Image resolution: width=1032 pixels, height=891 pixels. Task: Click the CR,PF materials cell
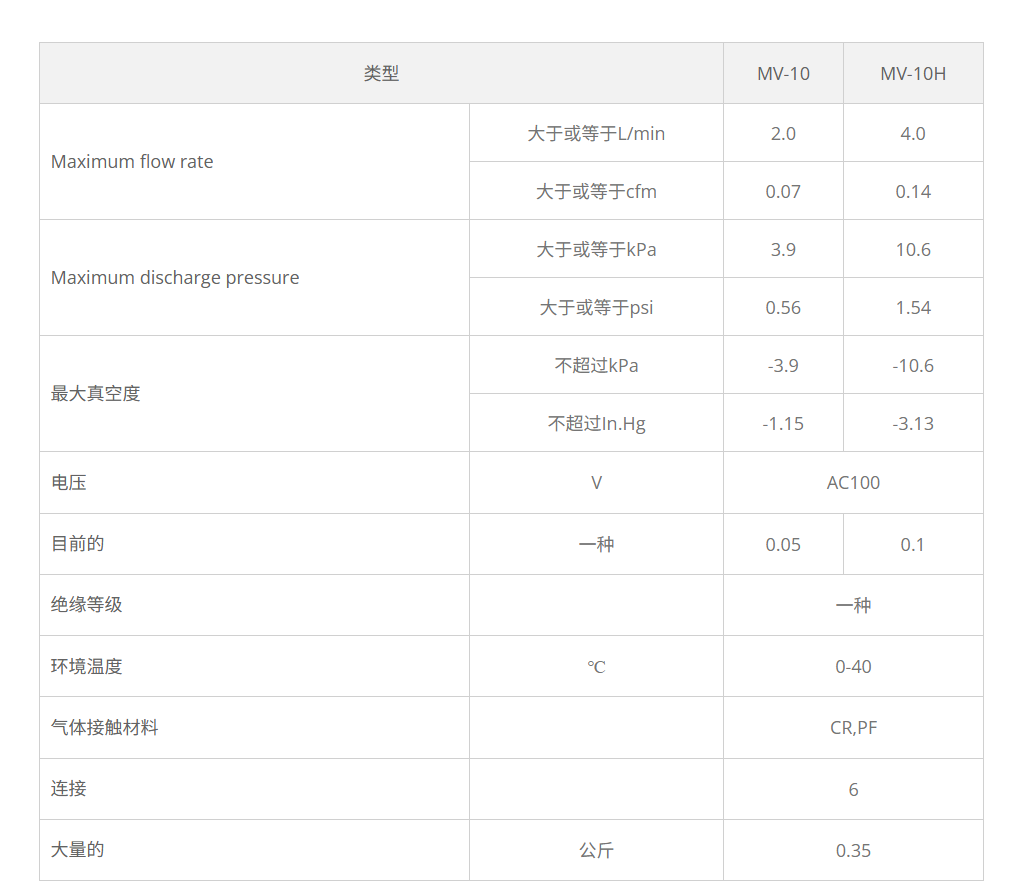point(852,727)
